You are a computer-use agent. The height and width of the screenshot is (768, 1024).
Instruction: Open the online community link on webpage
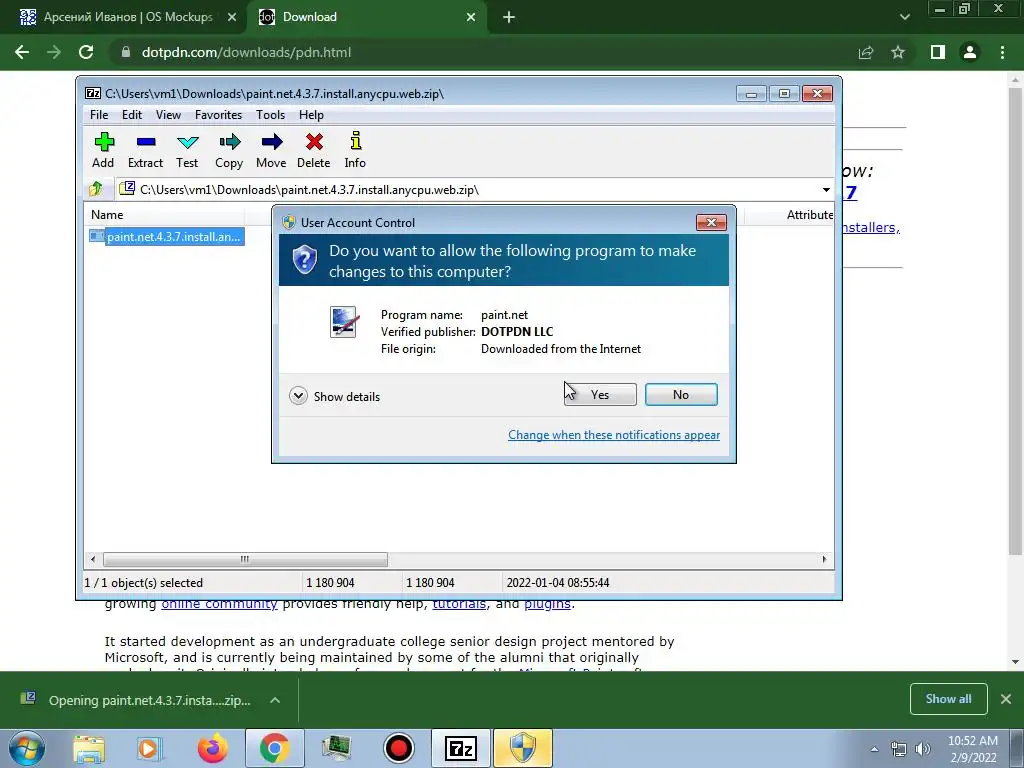219,603
